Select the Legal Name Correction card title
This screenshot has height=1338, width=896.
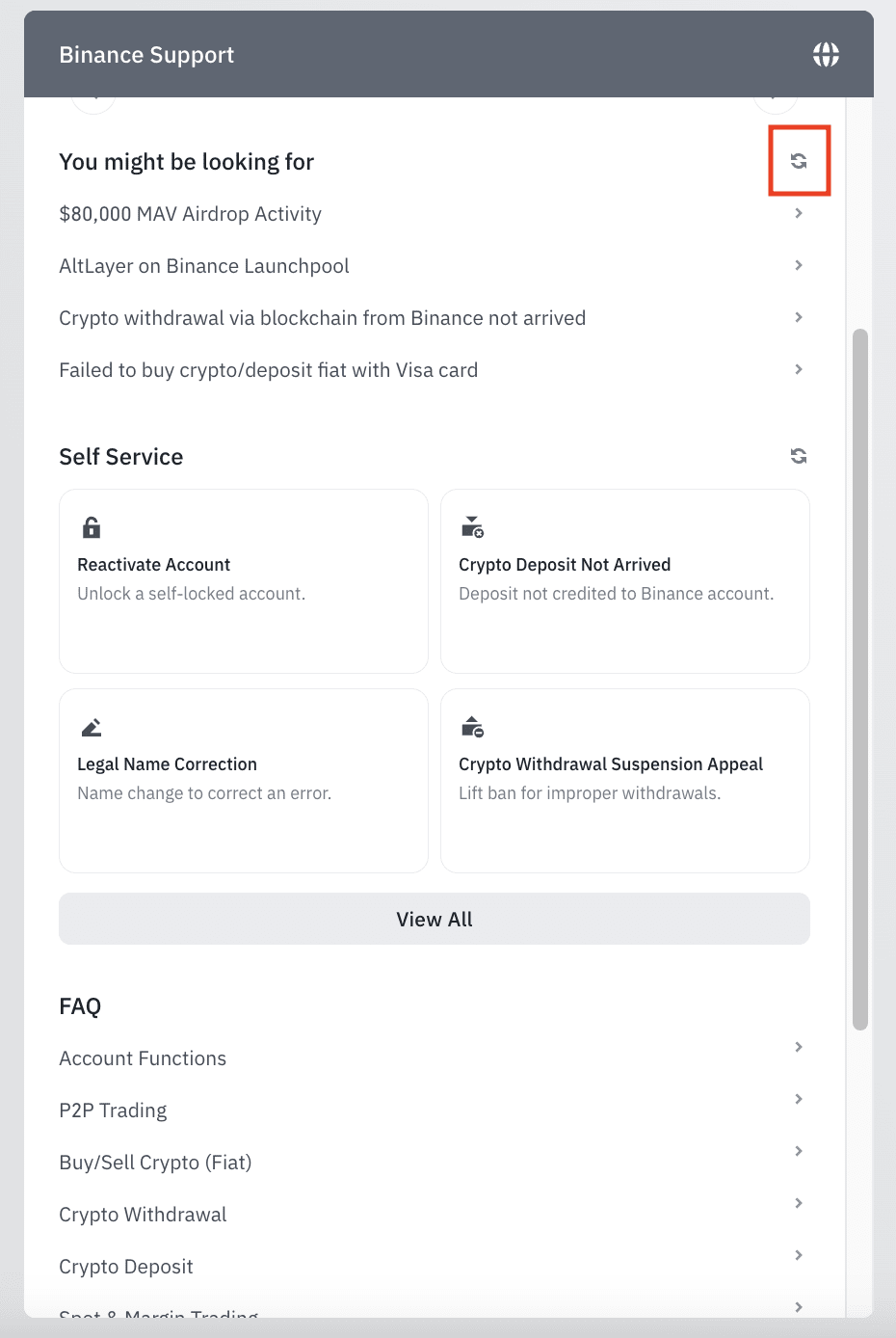(x=167, y=764)
